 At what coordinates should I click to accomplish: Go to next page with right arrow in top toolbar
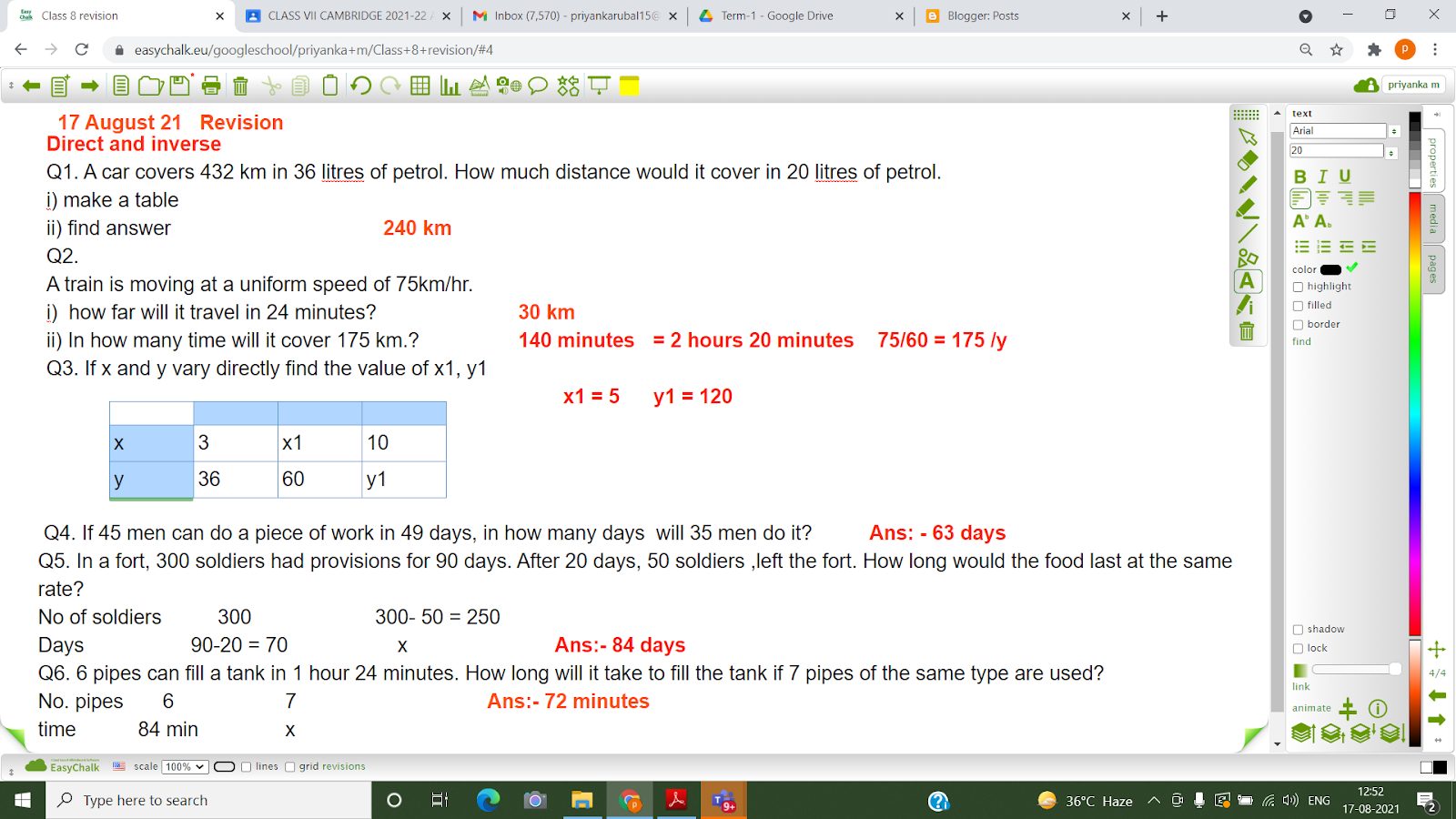click(x=89, y=86)
